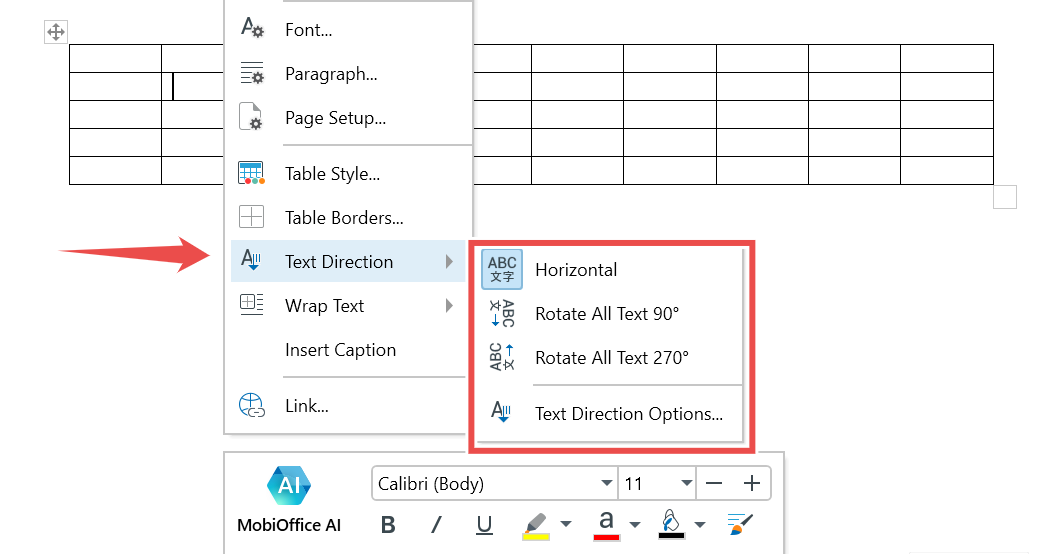
Task: Click the Text Direction Options icon
Action: 501,412
